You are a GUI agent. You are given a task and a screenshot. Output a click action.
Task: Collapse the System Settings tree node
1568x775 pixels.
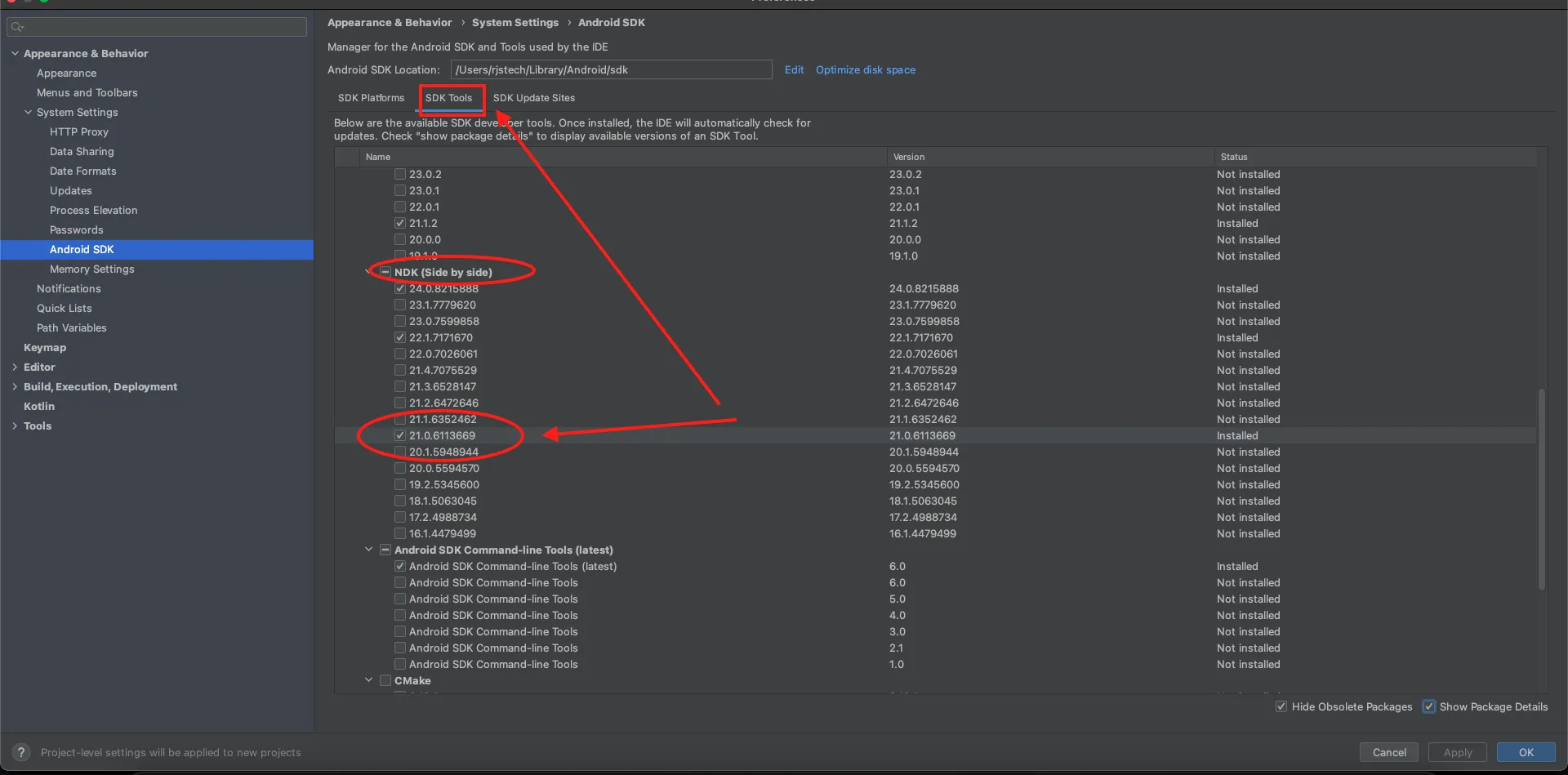pyautogui.click(x=28, y=112)
